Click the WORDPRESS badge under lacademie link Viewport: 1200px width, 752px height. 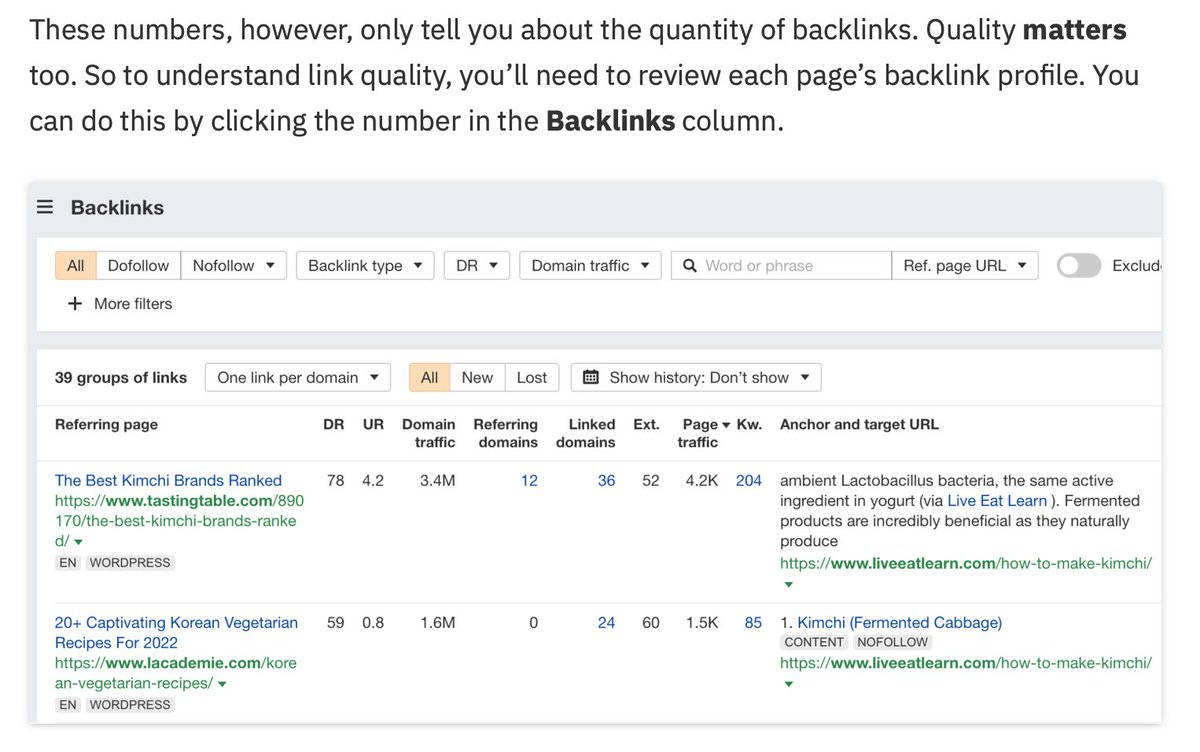(130, 704)
